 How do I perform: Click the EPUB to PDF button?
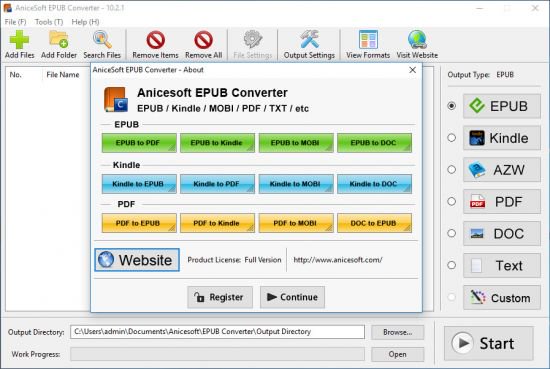139,143
